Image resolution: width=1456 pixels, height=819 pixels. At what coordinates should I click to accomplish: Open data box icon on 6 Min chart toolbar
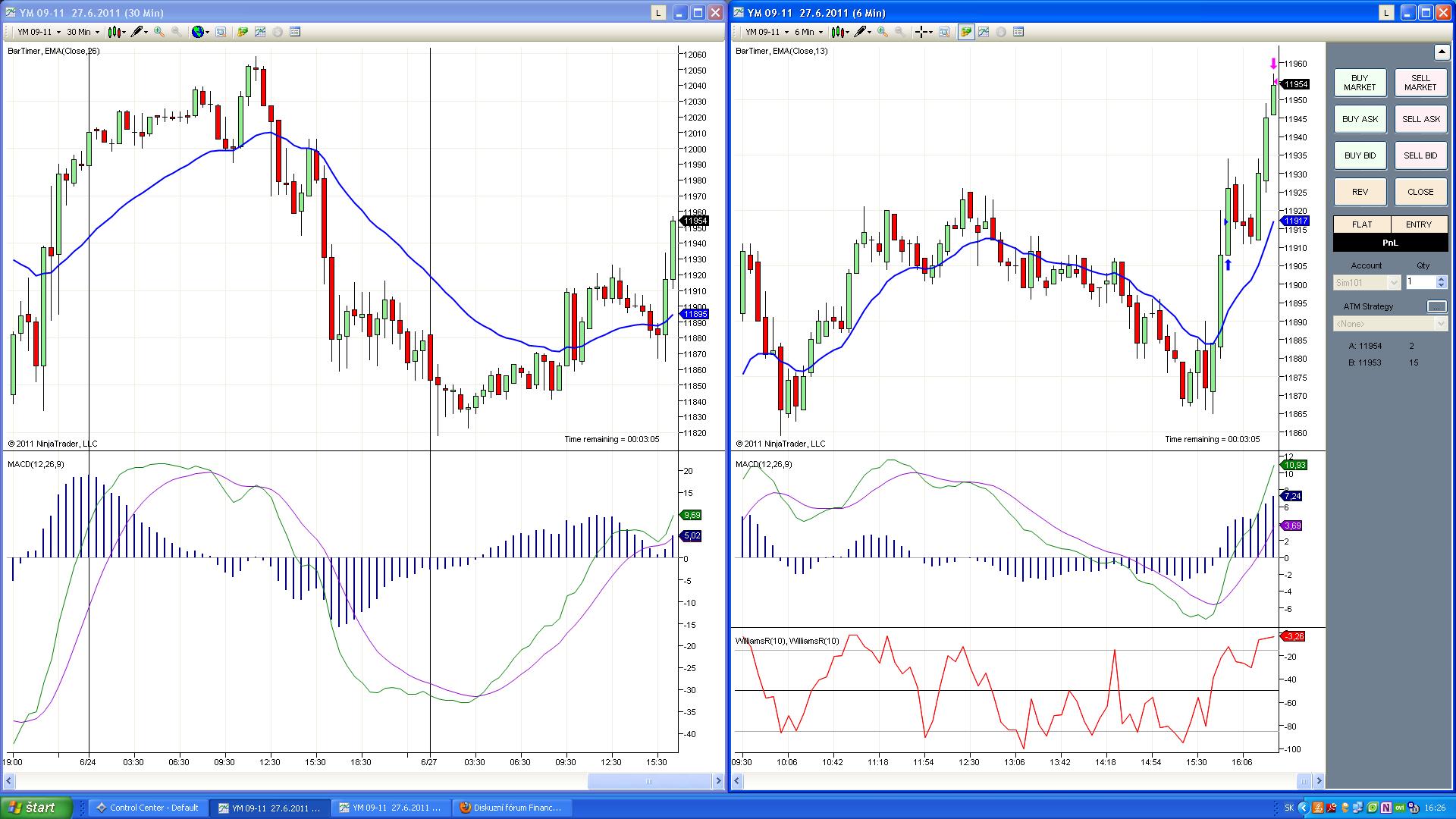944,32
